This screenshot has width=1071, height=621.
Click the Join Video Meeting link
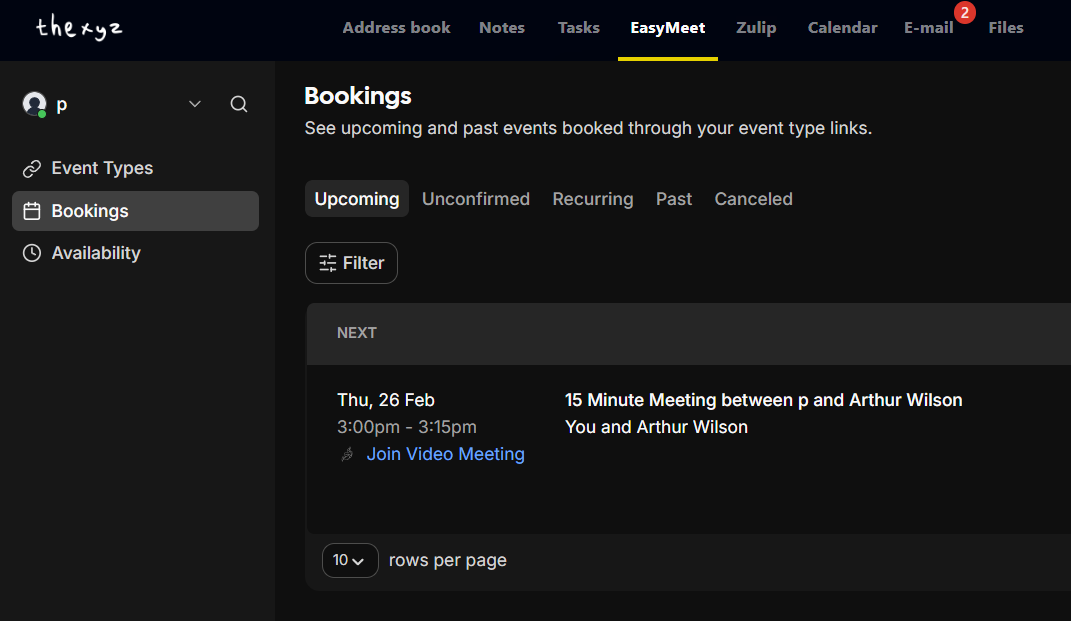(445, 453)
